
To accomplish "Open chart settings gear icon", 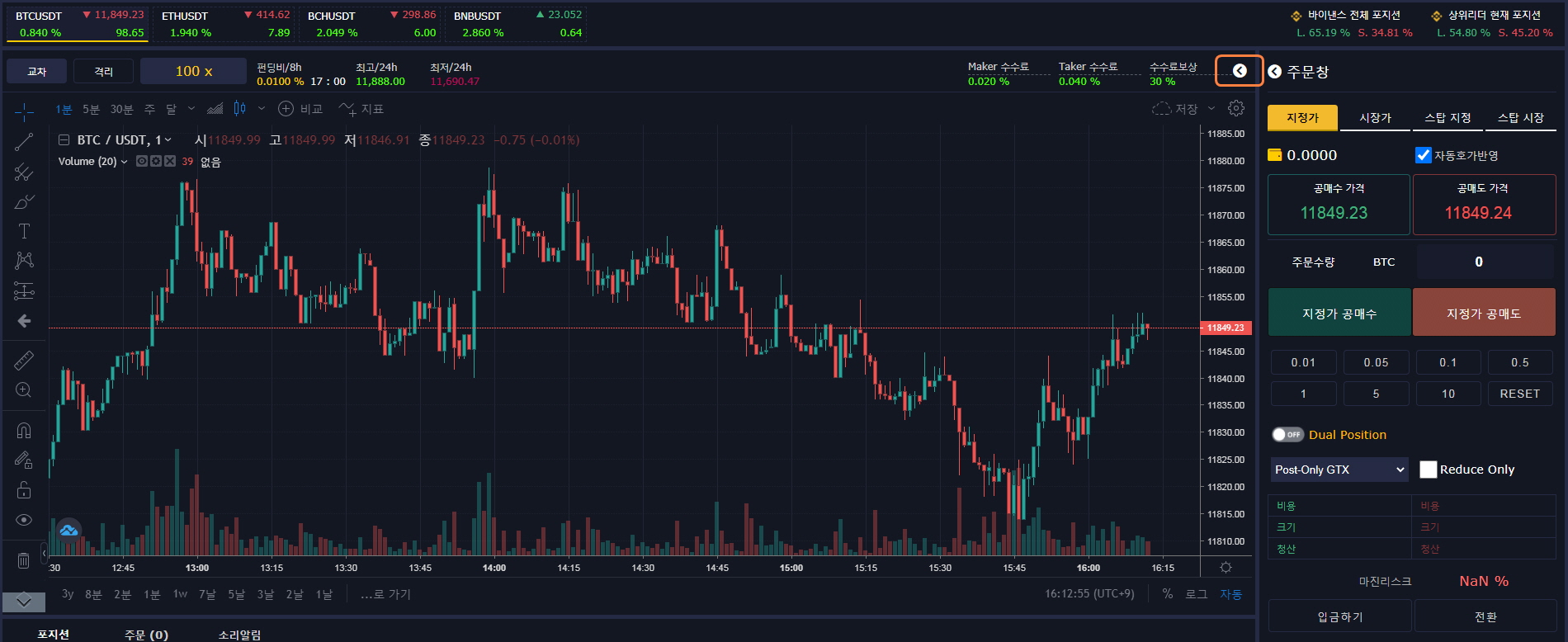I will coord(1235,109).
